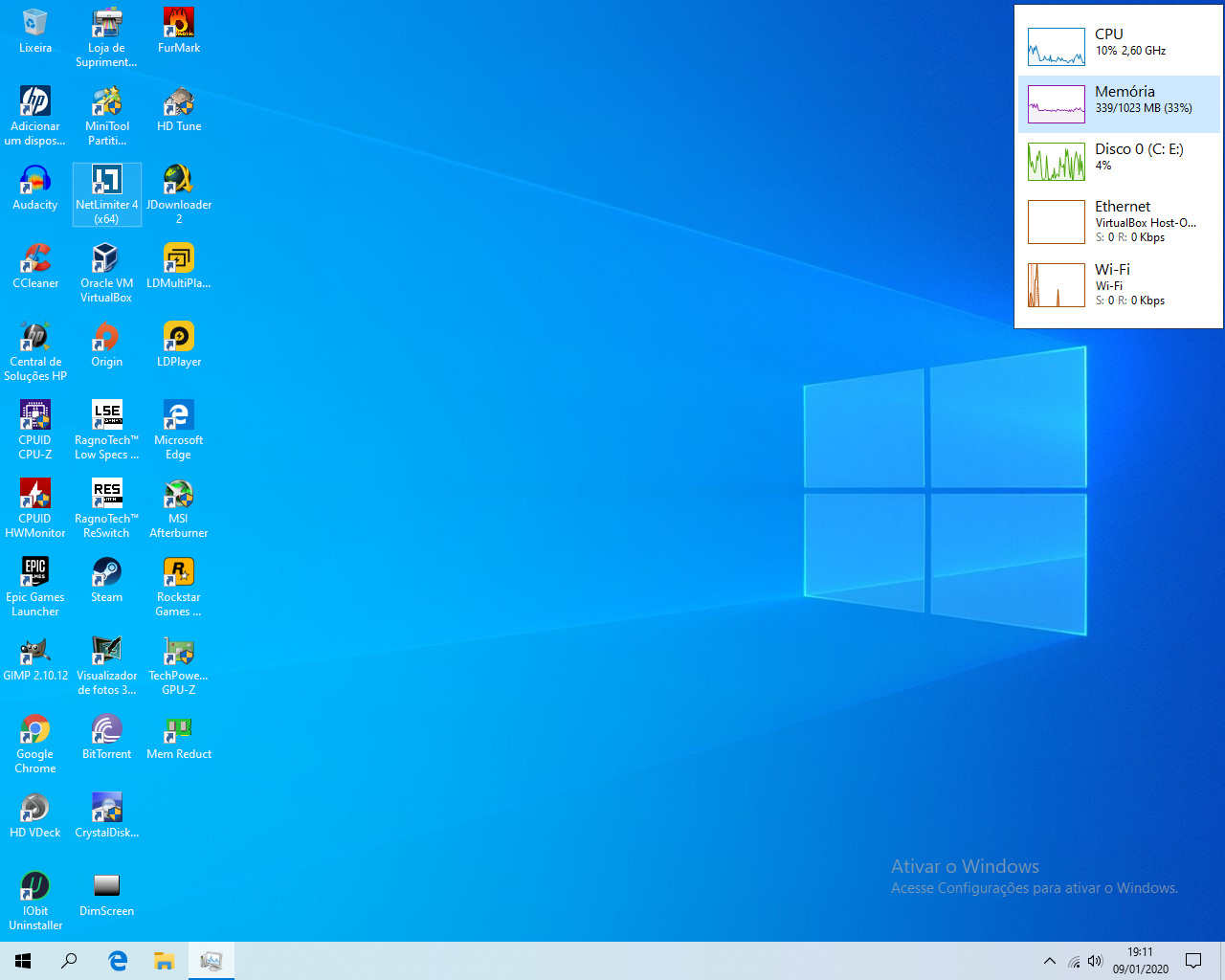1225x980 pixels.
Task: Open Steam from the desktop
Action: click(x=106, y=580)
